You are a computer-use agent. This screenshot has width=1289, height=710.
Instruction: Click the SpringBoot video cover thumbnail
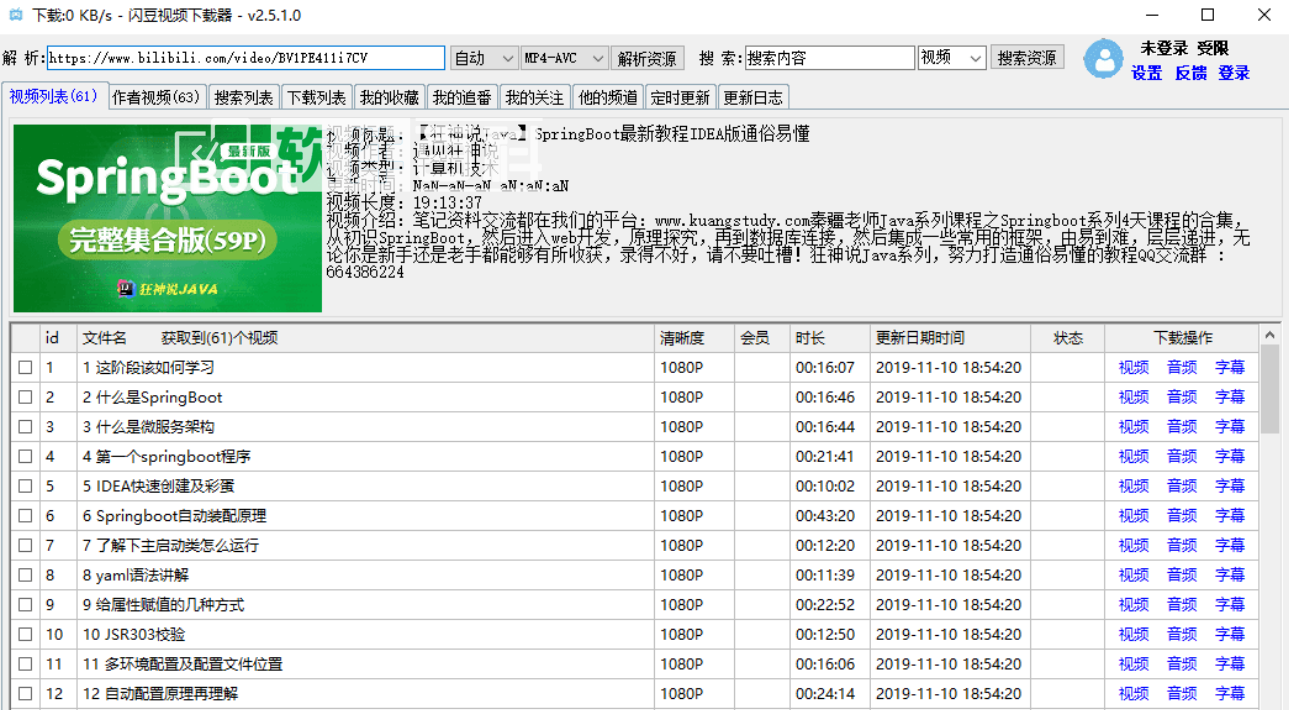(168, 218)
